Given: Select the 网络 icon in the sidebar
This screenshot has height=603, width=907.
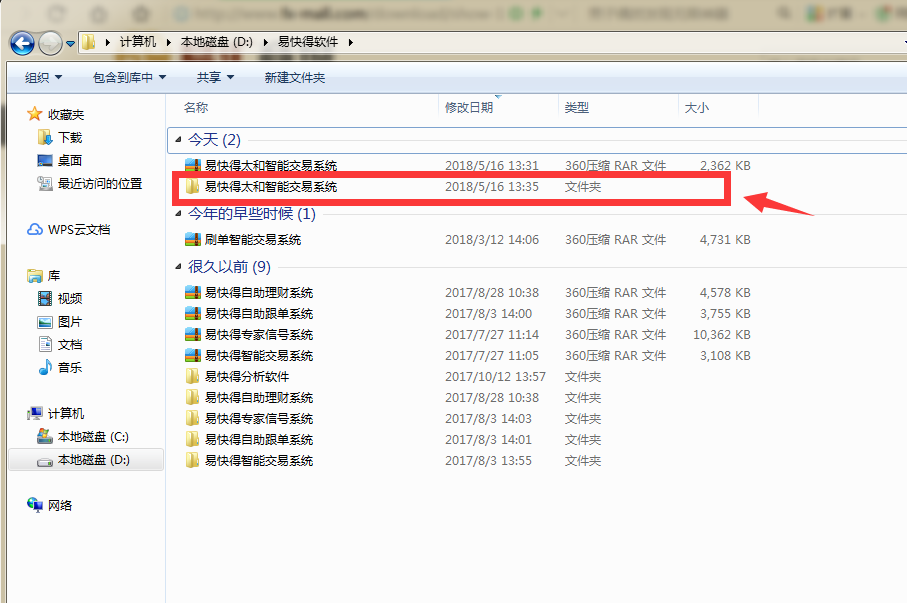Looking at the screenshot, I should 35,505.
